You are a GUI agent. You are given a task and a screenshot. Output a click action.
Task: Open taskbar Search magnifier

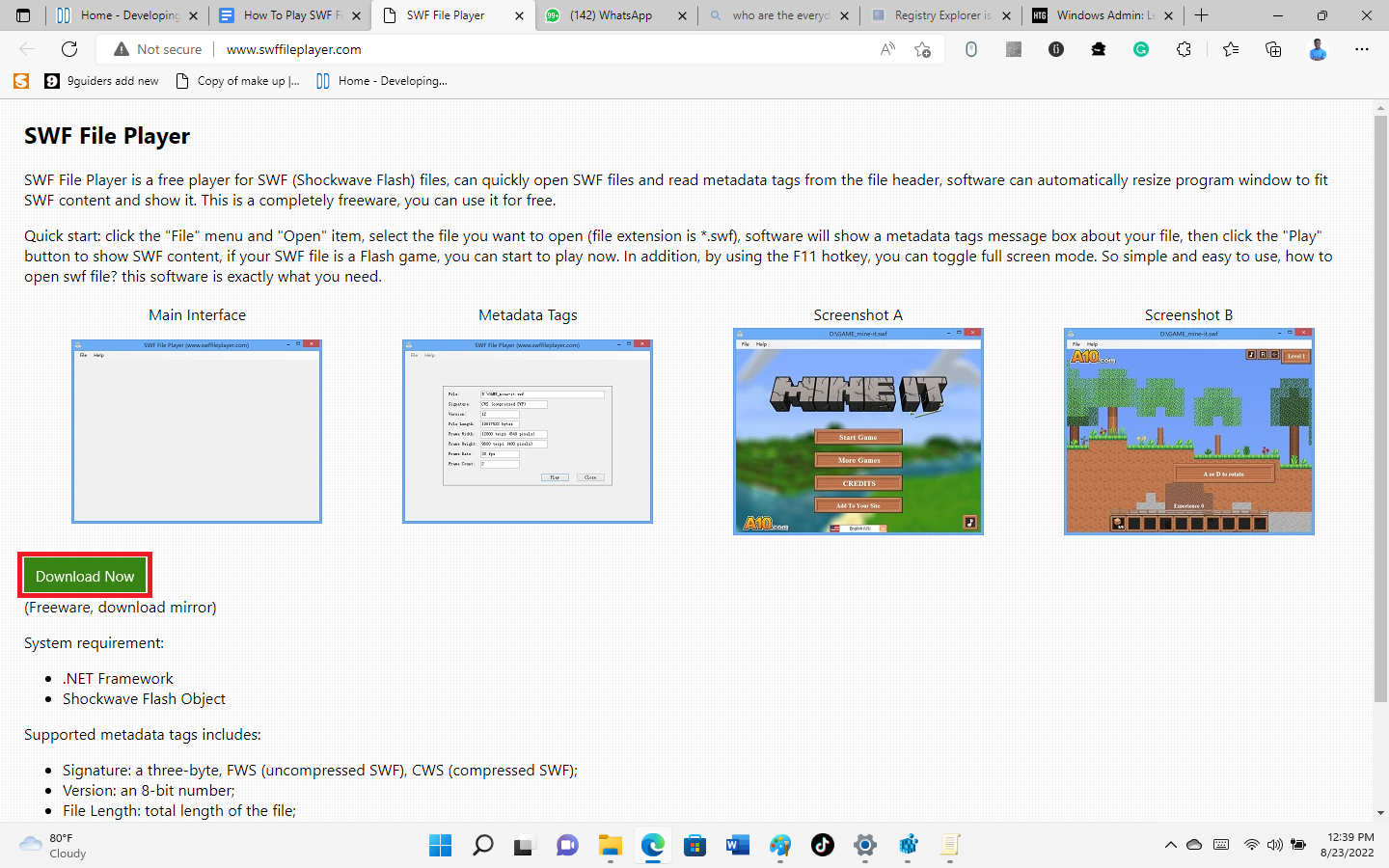point(483,846)
